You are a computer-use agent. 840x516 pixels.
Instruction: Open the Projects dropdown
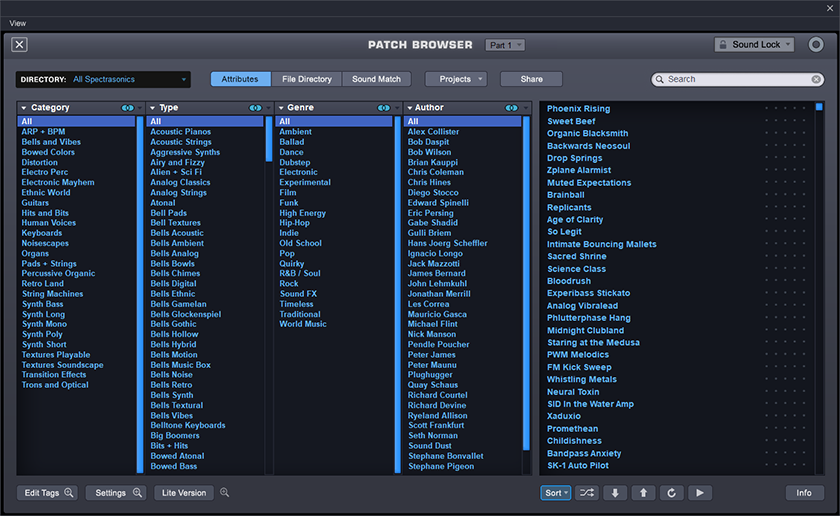point(456,79)
